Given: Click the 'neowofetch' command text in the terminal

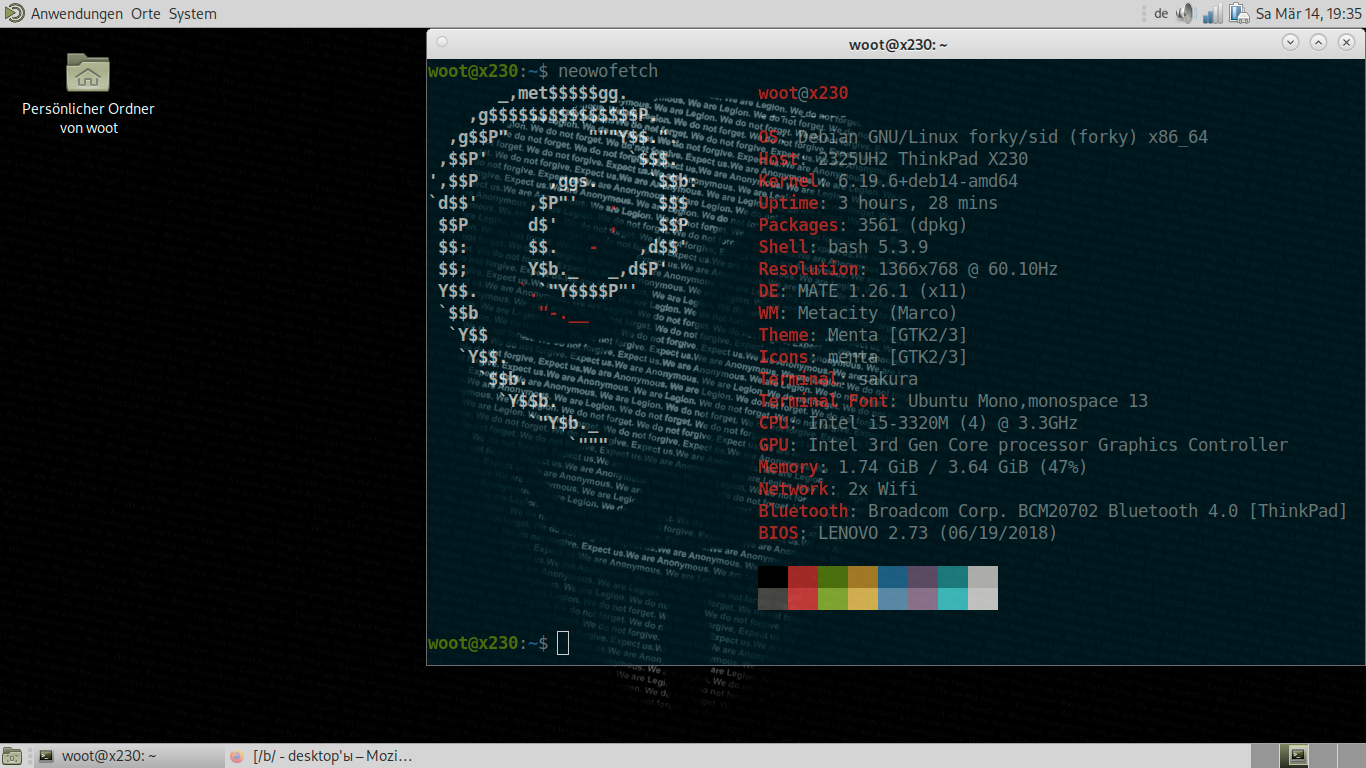Looking at the screenshot, I should click(x=608, y=71).
